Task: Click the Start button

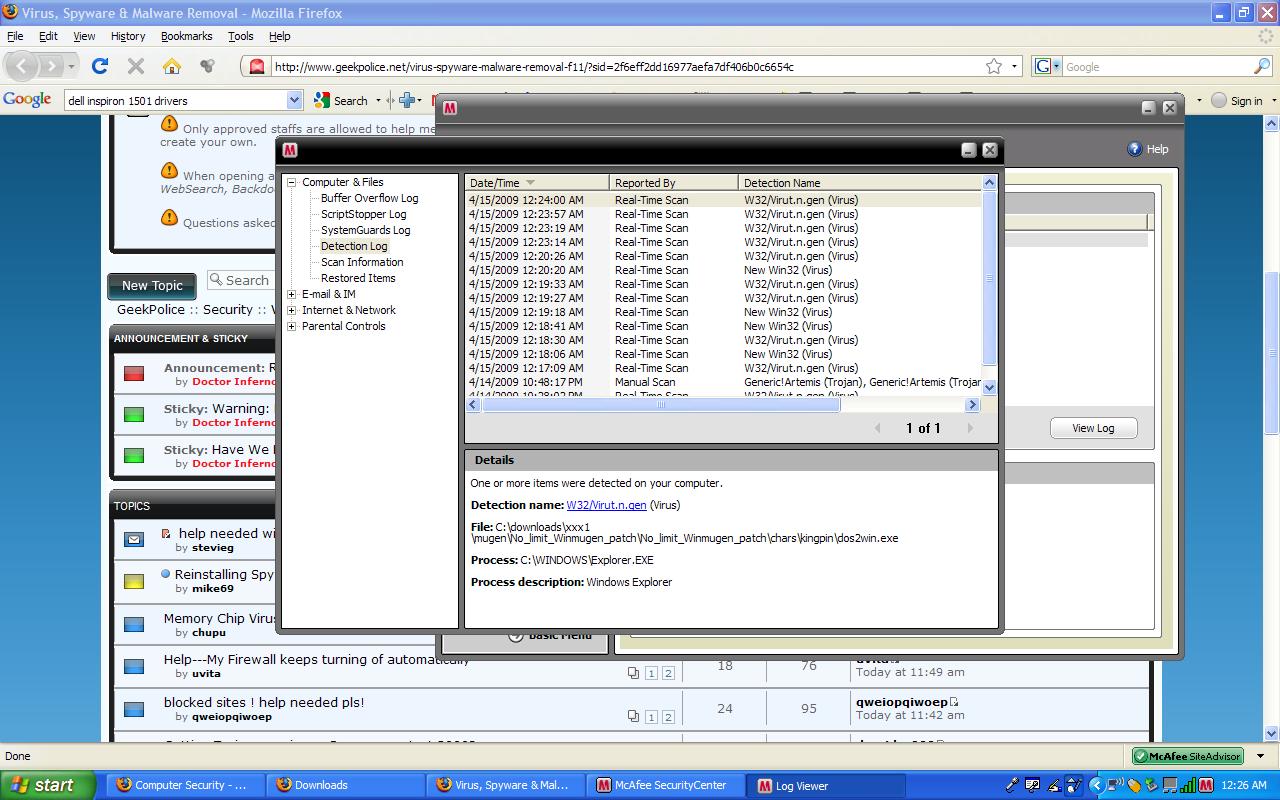Action: [x=47, y=785]
